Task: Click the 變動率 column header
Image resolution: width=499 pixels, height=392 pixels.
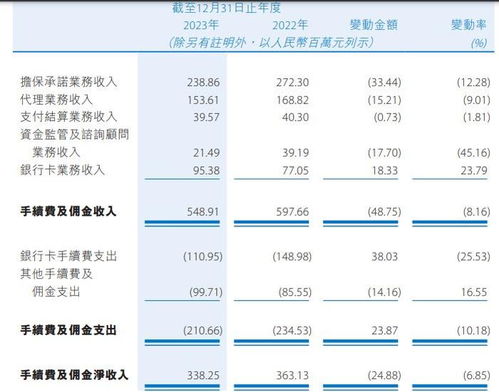Action: point(469,25)
